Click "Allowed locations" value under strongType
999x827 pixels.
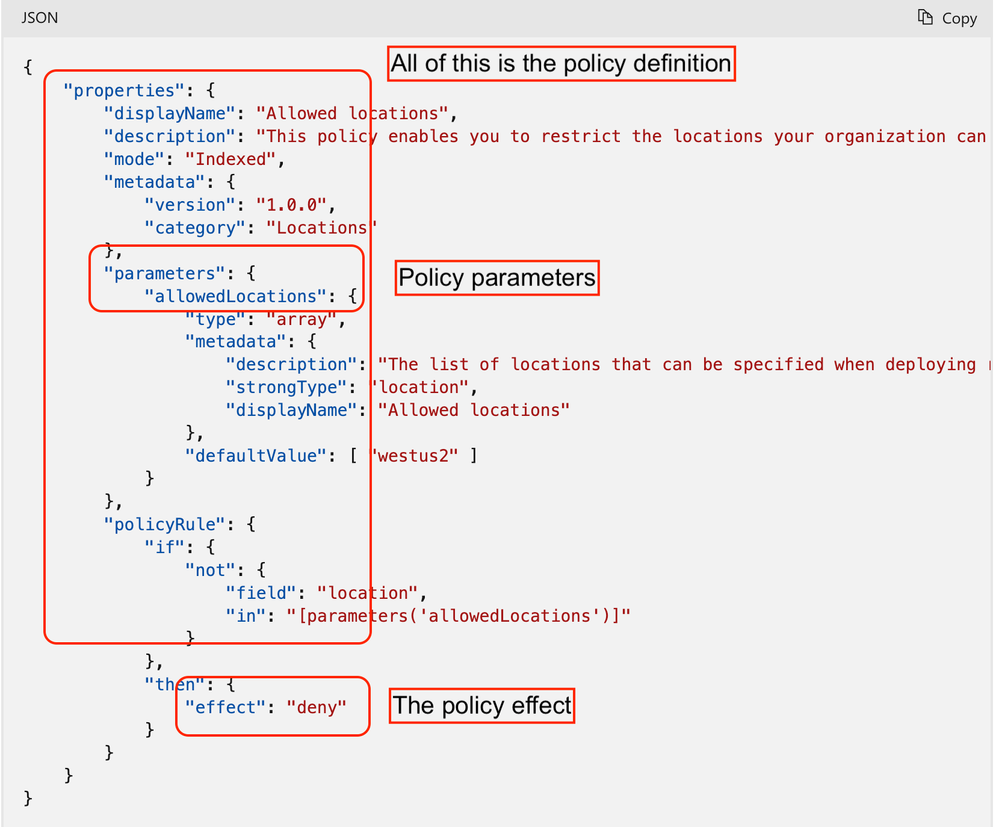coord(473,410)
